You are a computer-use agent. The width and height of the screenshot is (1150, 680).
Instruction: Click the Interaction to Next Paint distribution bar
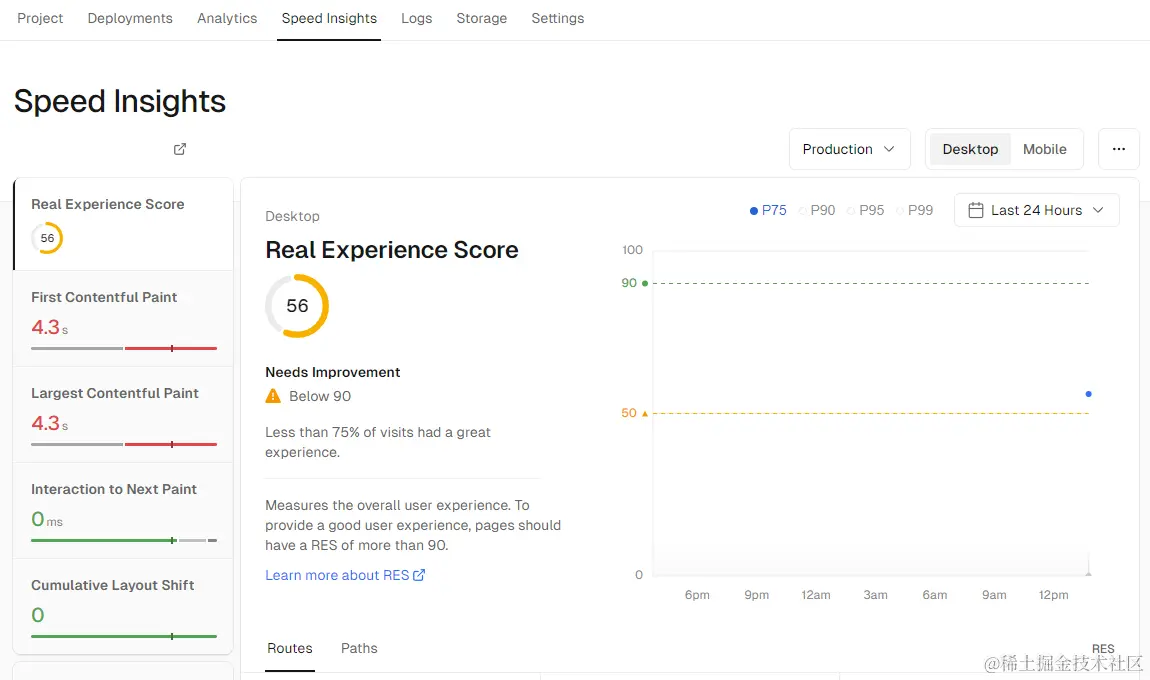click(x=124, y=541)
